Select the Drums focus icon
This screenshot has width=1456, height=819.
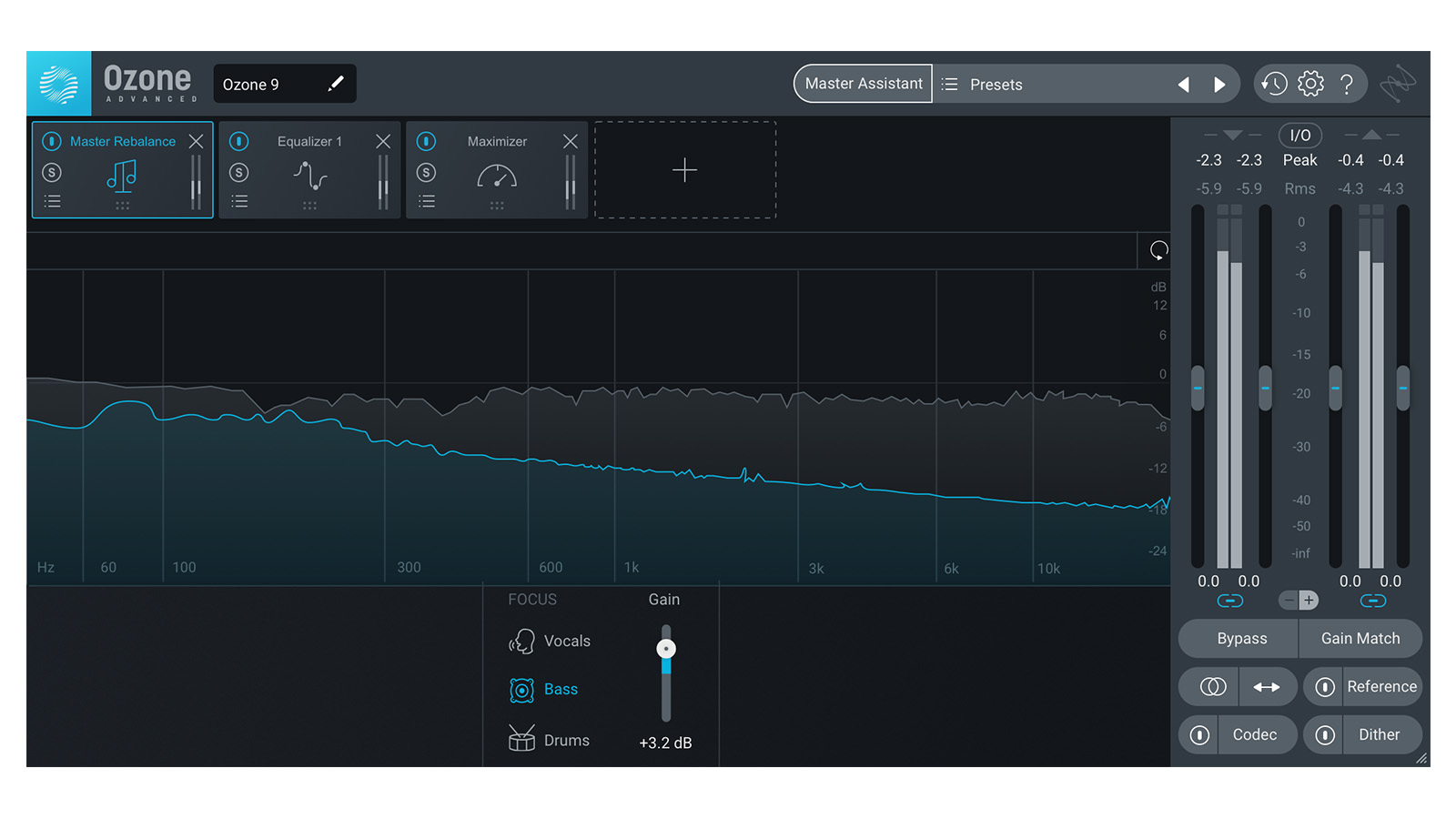tap(521, 739)
